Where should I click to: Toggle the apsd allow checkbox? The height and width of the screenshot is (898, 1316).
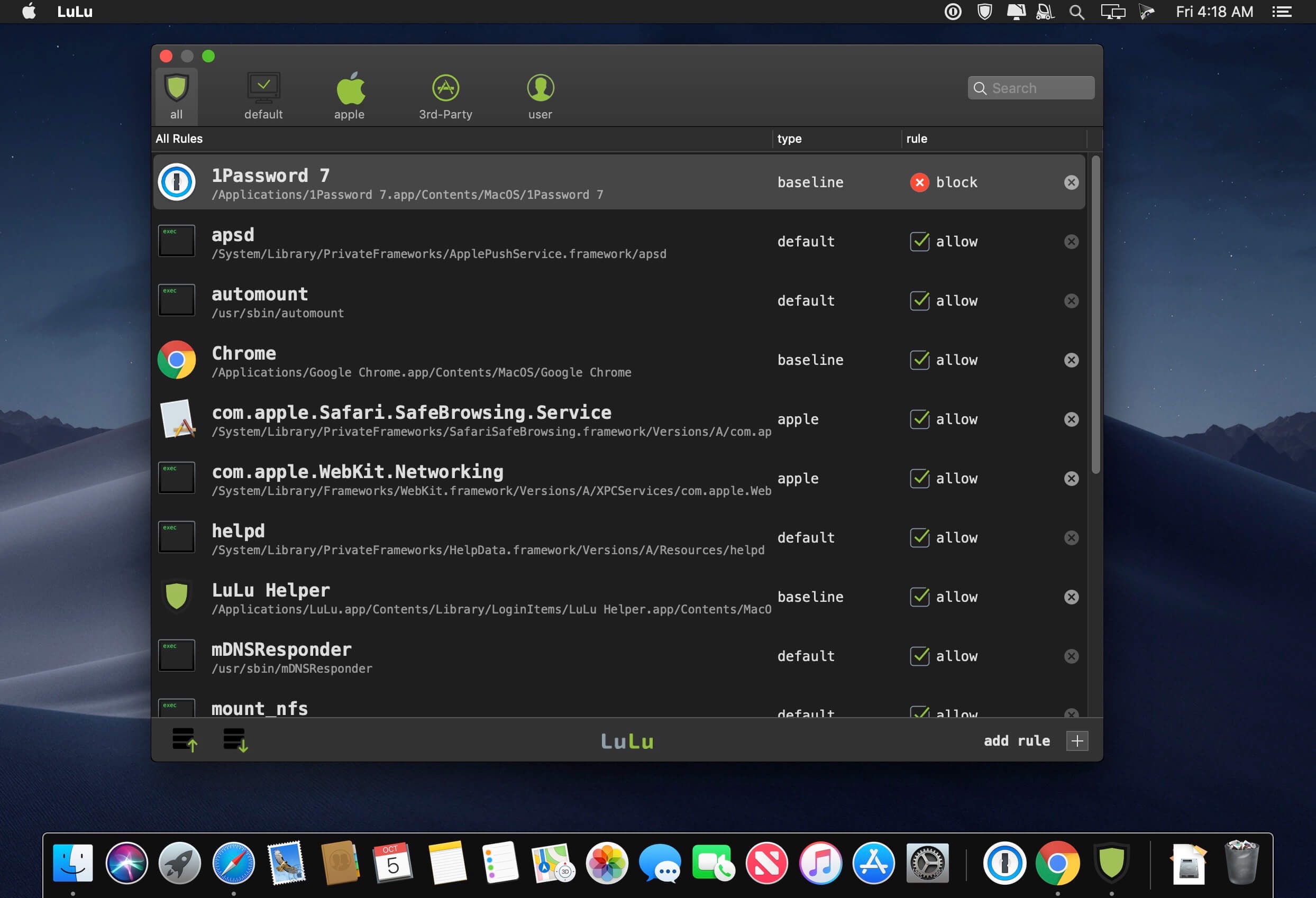[x=919, y=242]
